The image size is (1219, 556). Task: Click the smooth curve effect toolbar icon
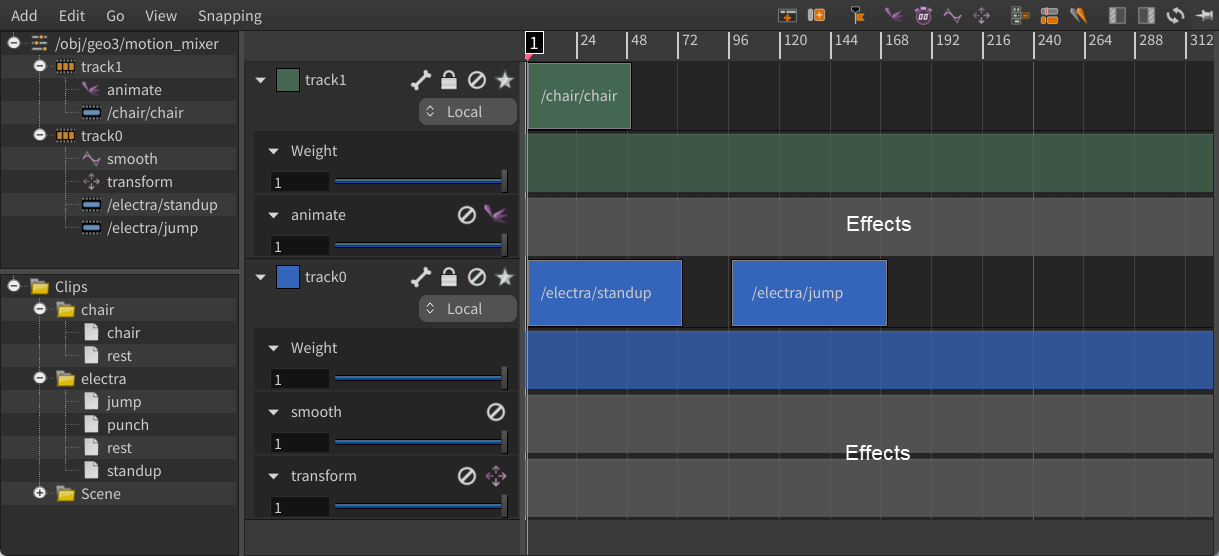pyautogui.click(x=952, y=15)
